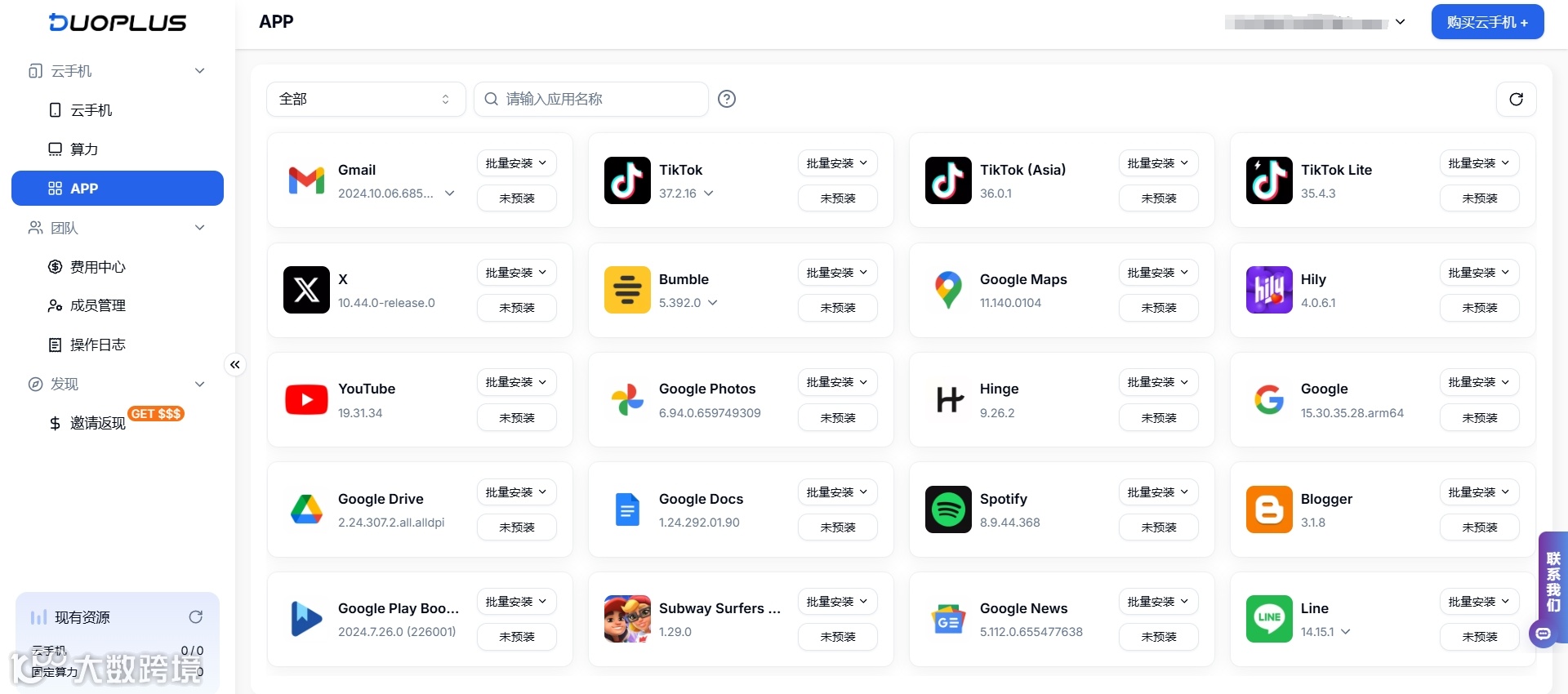Image resolution: width=1568 pixels, height=694 pixels.
Task: Click 未预装 button for Google News
Action: pyautogui.click(x=1158, y=637)
